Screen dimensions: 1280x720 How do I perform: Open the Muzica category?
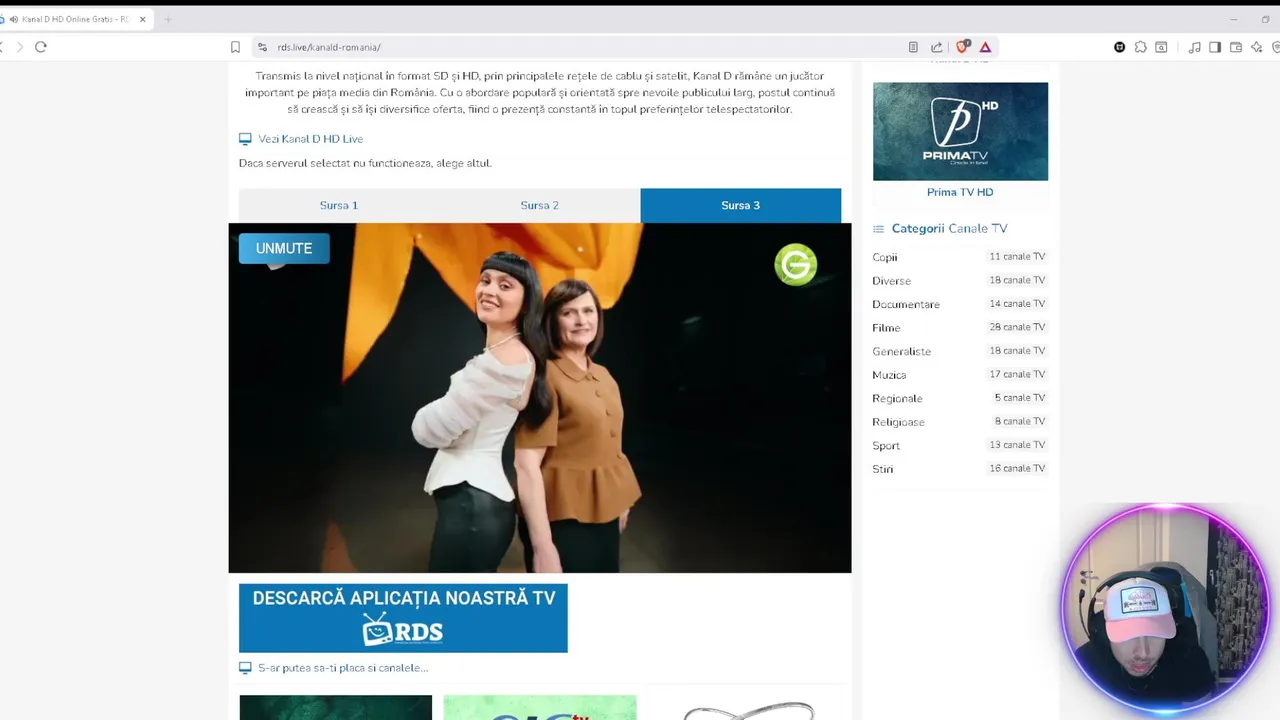(x=889, y=375)
